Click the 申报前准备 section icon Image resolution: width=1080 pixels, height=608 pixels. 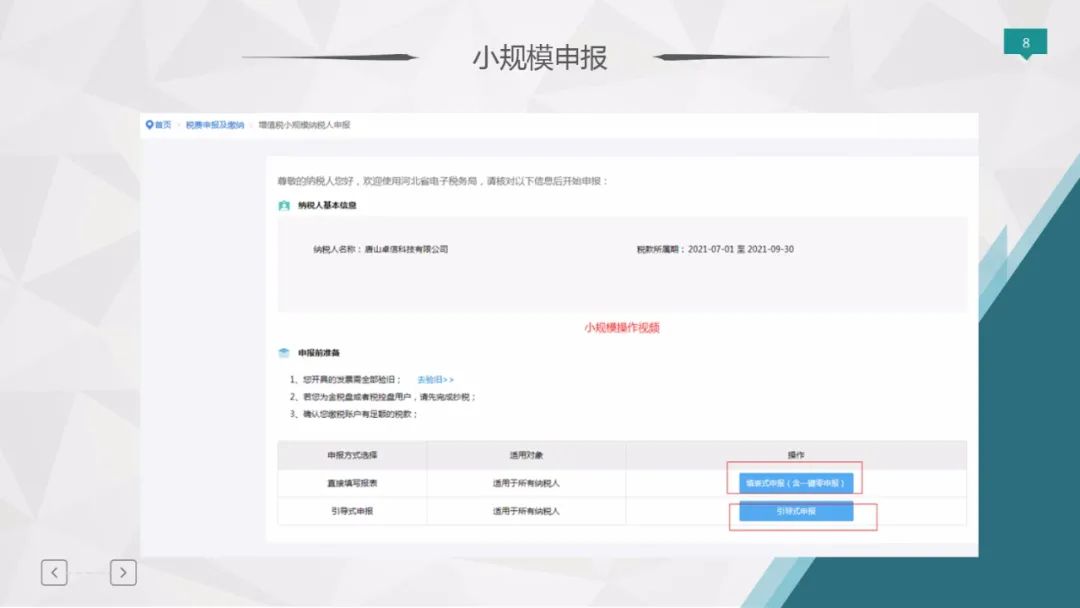[284, 353]
